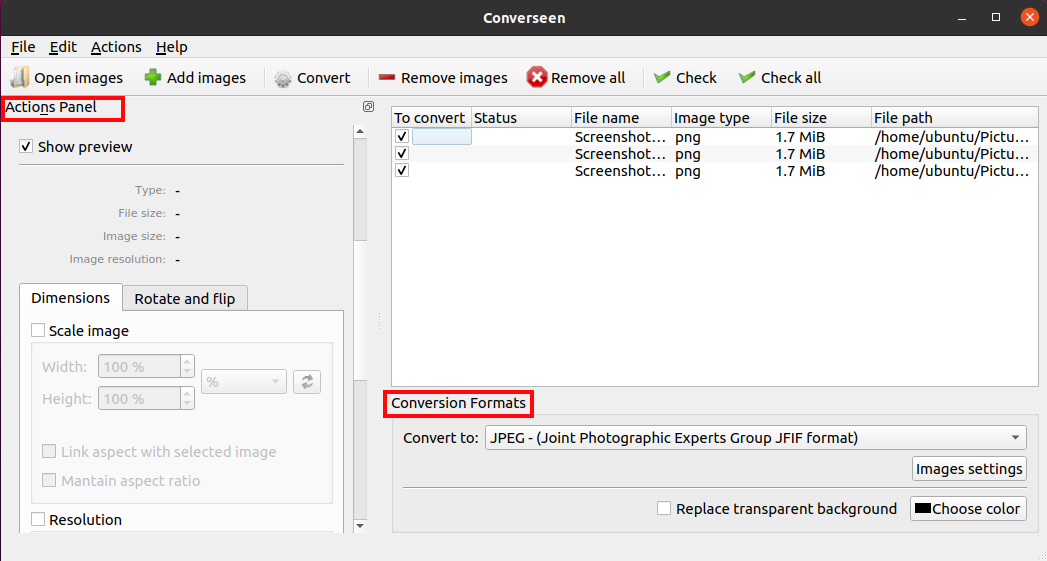1047x561 pixels.
Task: Click the Open images toolbar button
Action: pyautogui.click(x=67, y=78)
